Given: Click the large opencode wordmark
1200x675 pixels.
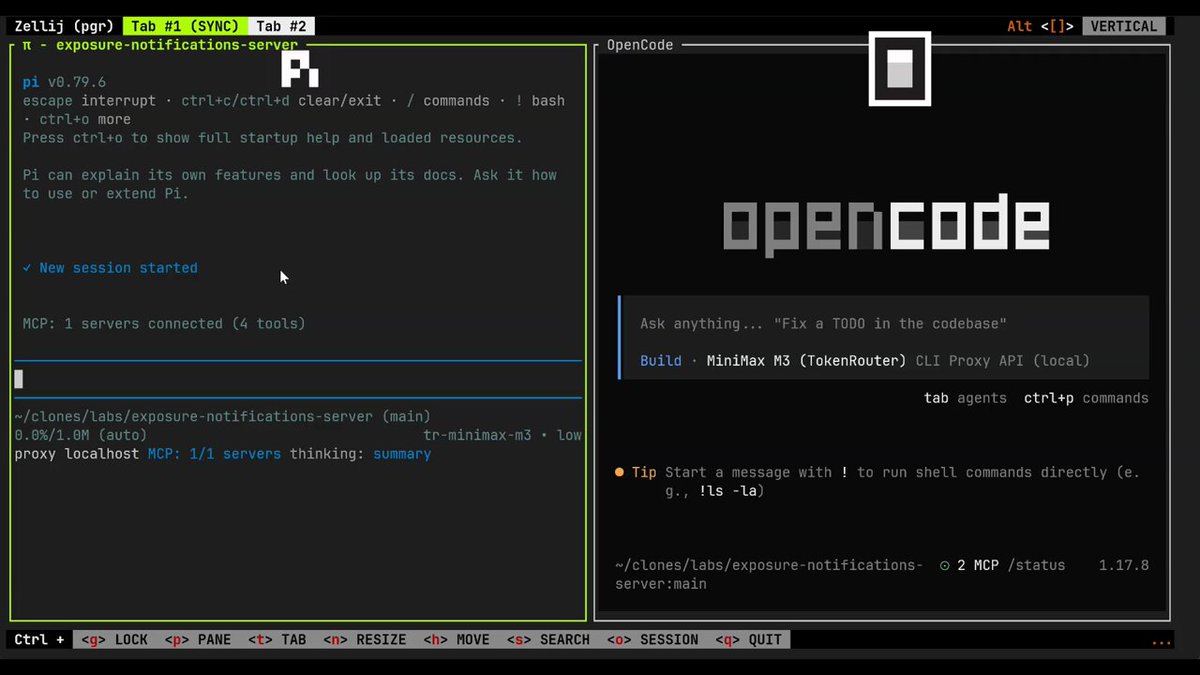Looking at the screenshot, I should [886, 225].
